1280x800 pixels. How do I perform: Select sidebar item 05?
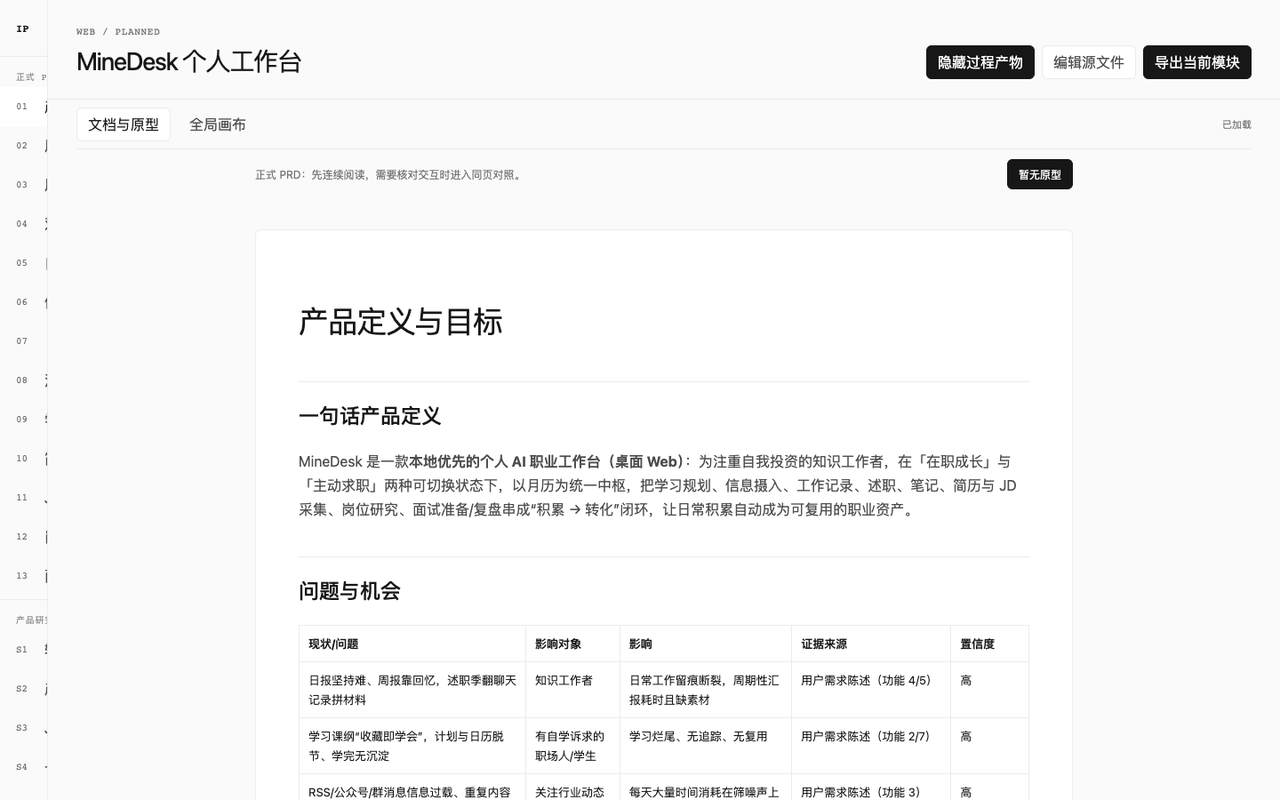click(x=24, y=262)
